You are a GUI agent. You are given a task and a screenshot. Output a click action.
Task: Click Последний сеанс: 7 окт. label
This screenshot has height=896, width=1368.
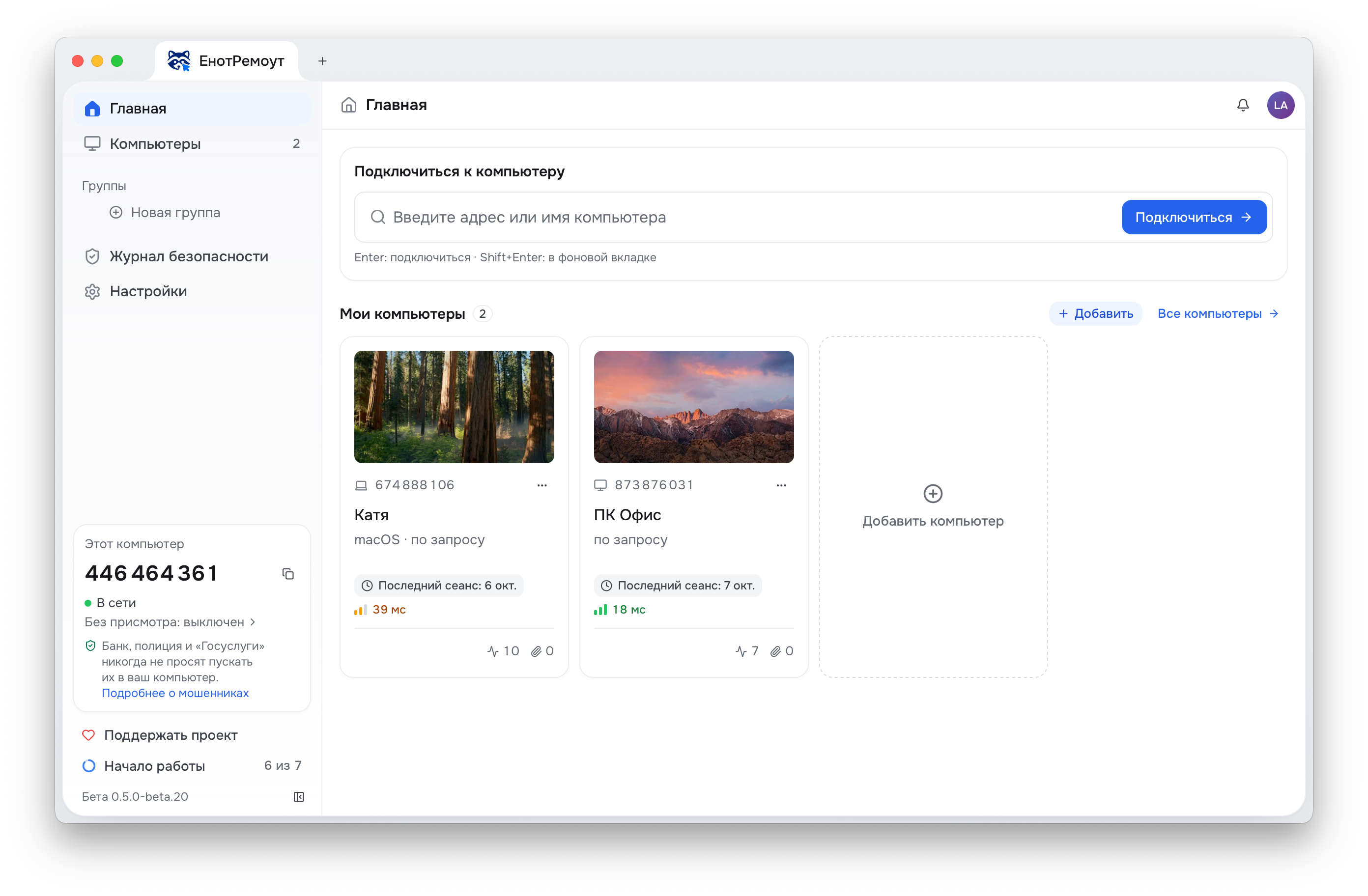click(x=678, y=586)
